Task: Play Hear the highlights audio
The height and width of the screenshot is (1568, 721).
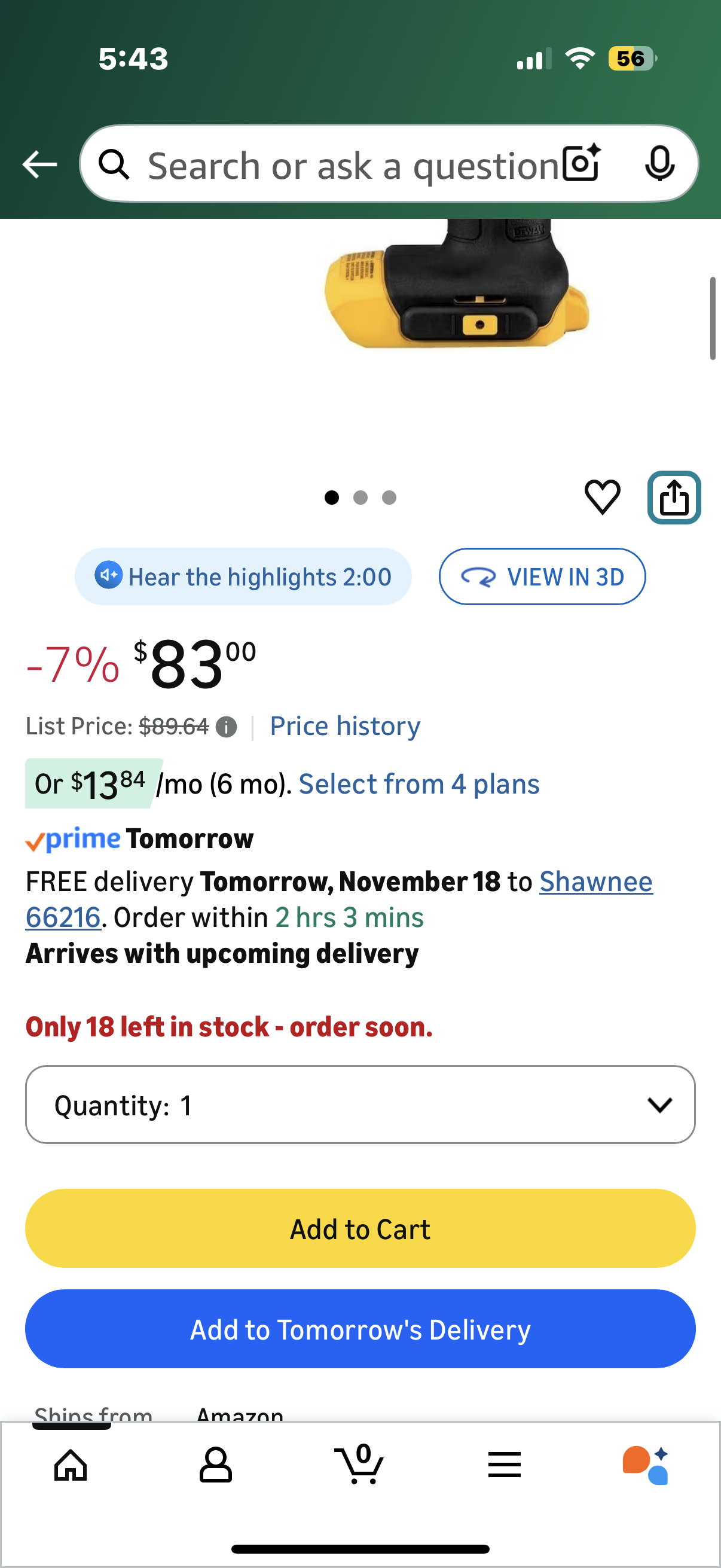Action: coord(243,576)
